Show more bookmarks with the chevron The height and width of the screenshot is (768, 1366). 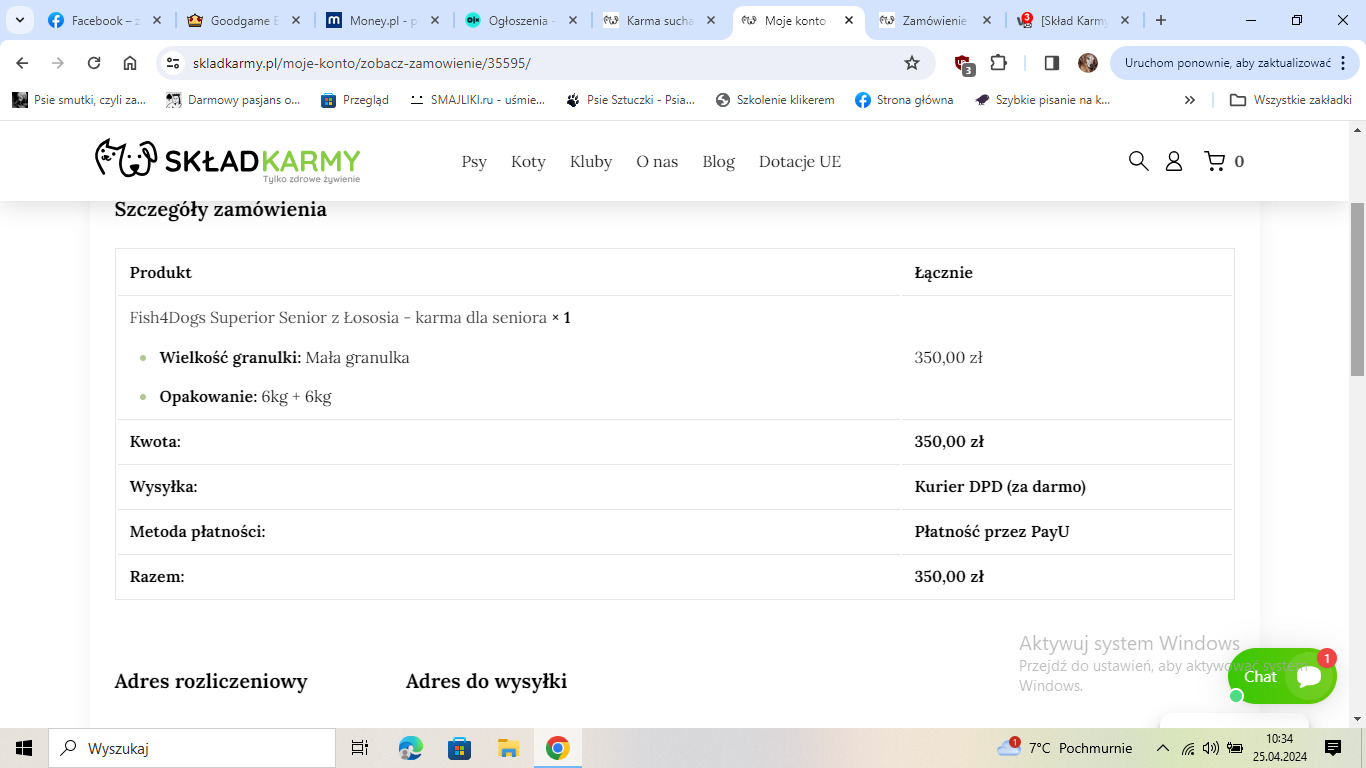tap(1189, 100)
